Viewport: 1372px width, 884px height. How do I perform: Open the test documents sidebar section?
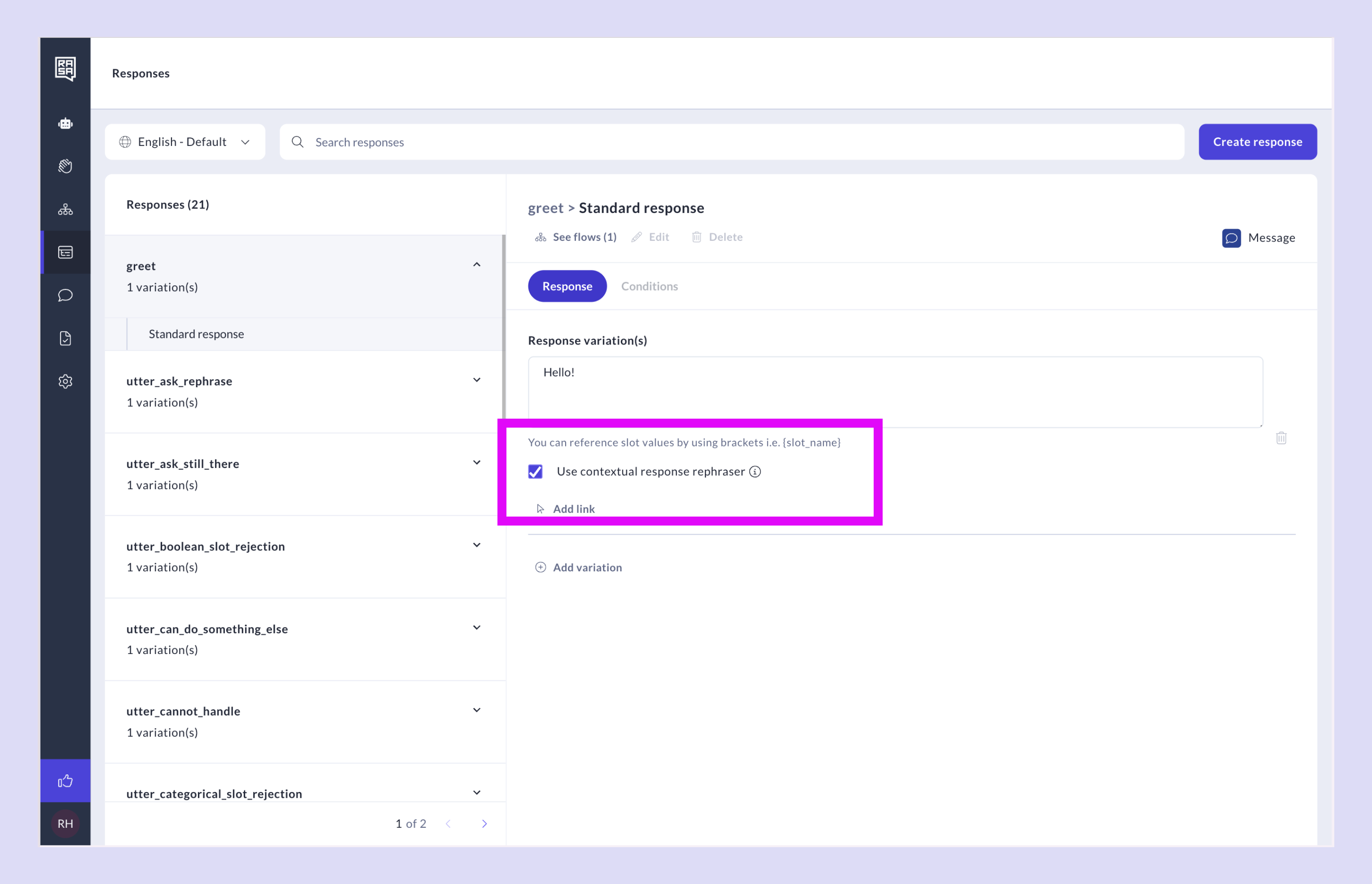(66, 338)
